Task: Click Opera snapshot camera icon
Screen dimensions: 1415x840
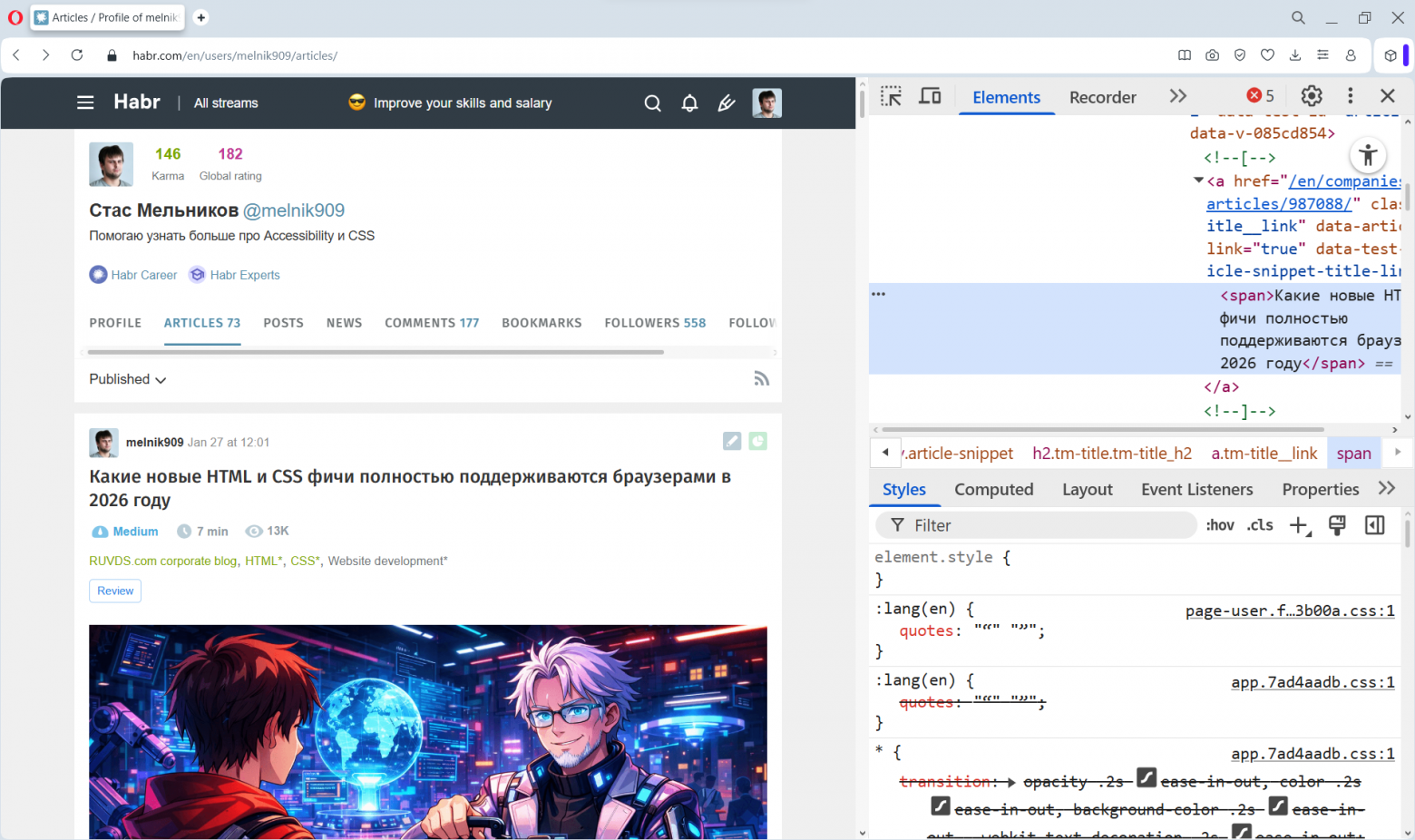Action: (1212, 55)
